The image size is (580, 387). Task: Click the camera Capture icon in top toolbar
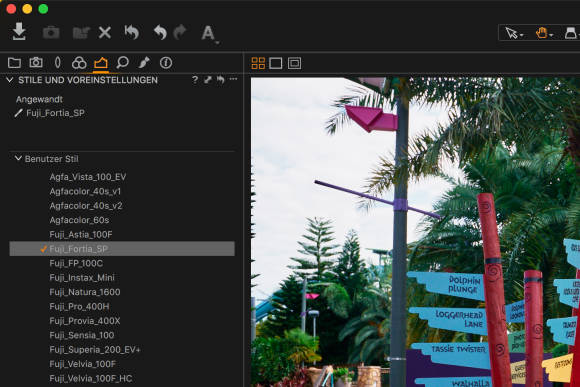click(51, 33)
